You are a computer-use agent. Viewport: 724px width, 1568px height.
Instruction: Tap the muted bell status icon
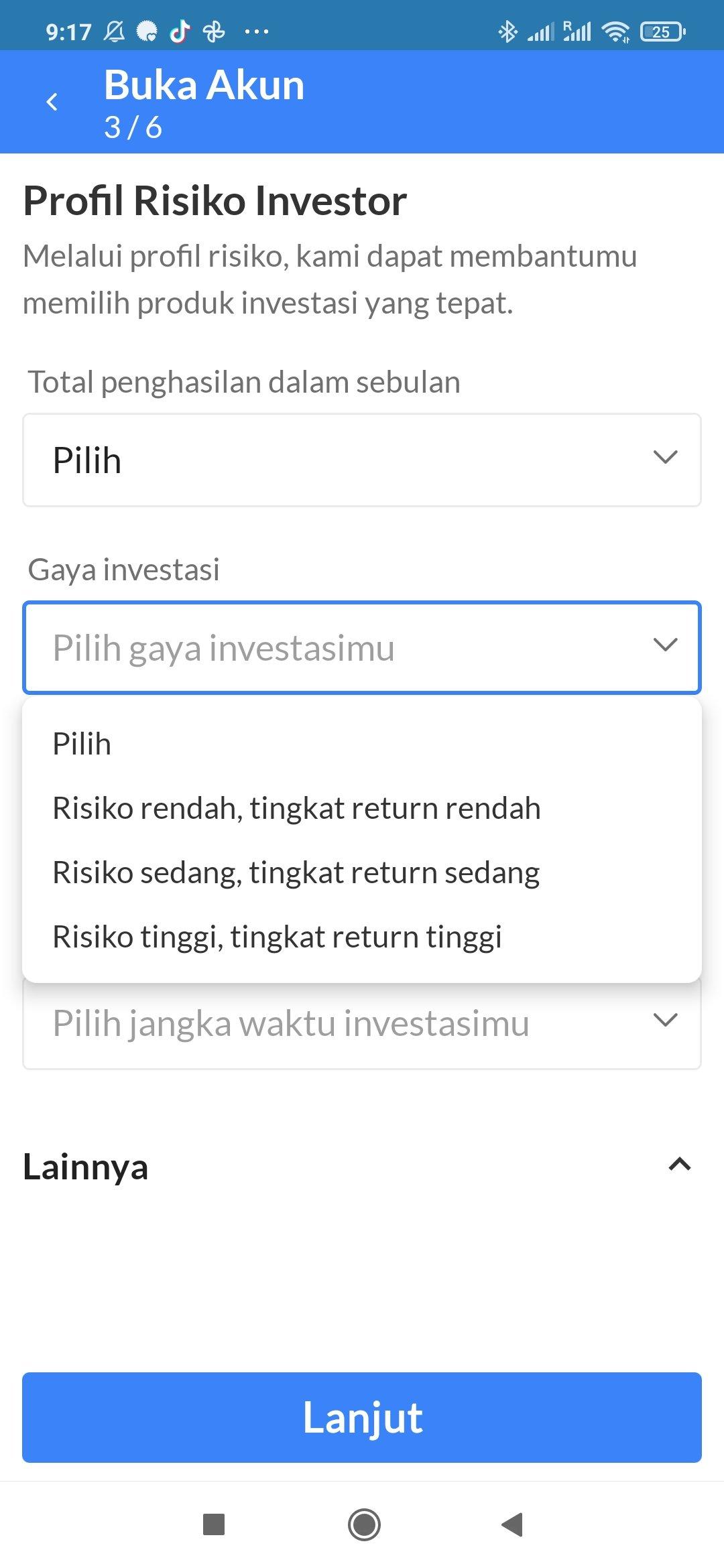(x=114, y=31)
